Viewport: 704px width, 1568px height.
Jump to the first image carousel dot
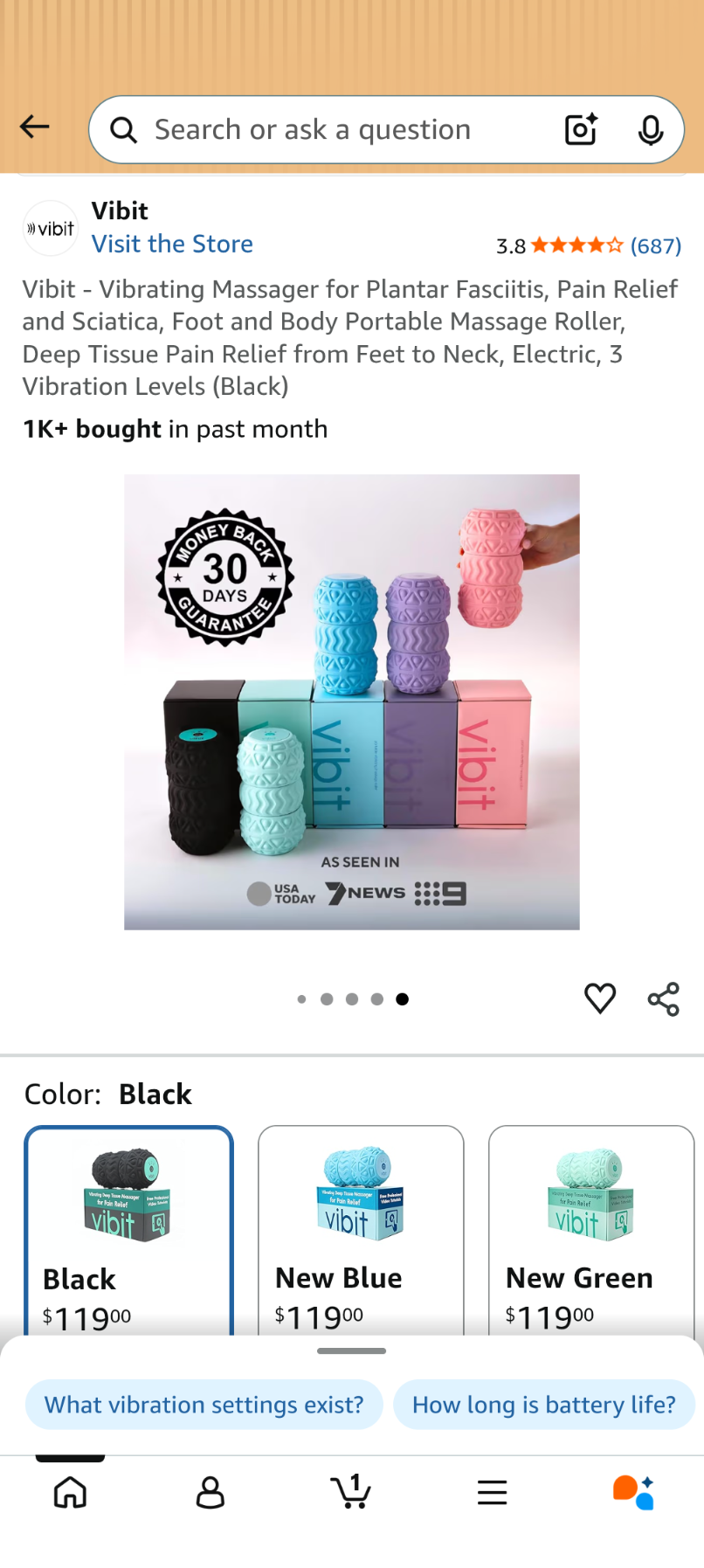pos(301,999)
